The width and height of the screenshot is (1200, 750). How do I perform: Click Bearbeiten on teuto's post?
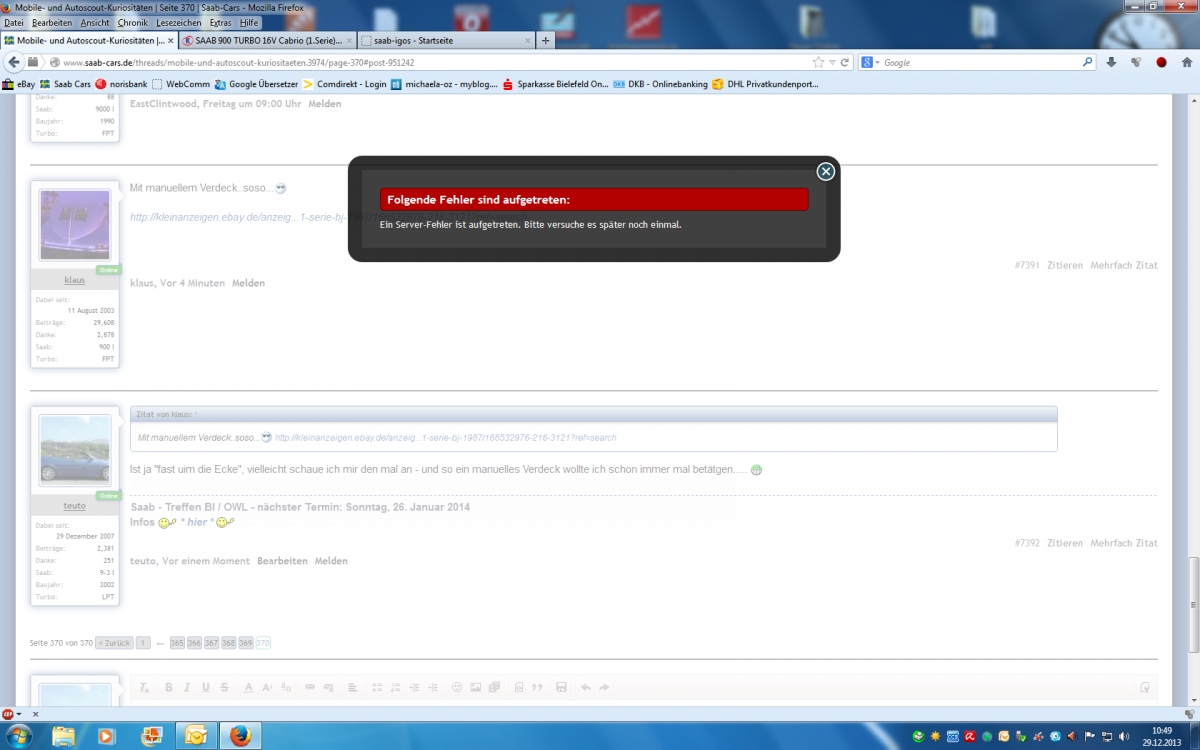282,561
